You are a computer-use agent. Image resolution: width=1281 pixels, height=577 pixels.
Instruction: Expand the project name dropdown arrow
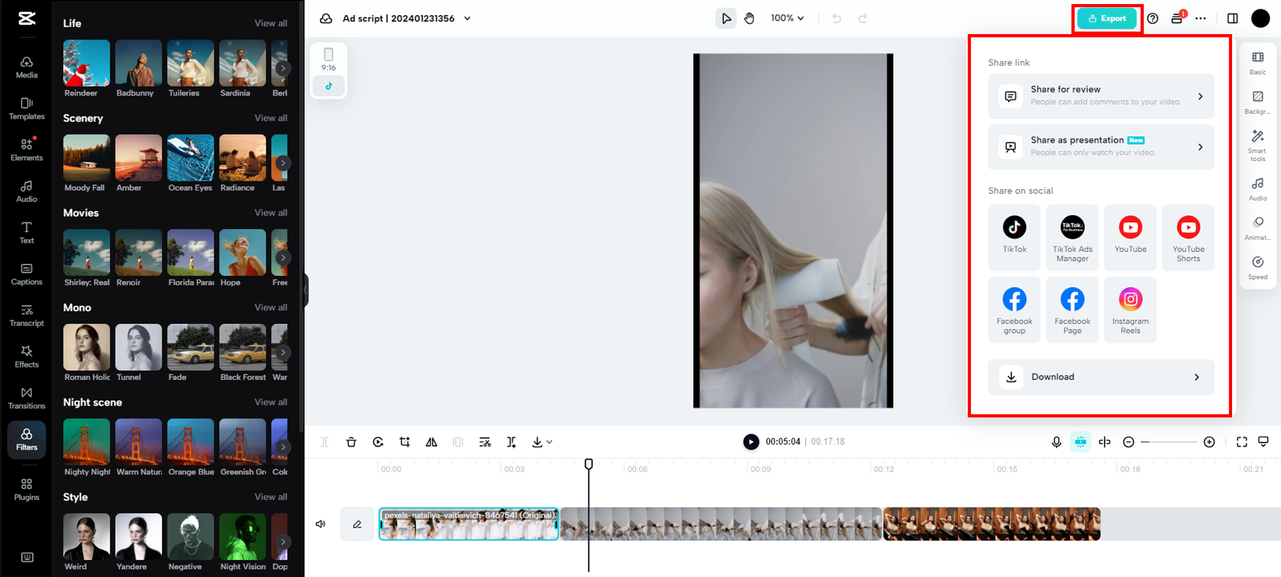tap(467, 18)
